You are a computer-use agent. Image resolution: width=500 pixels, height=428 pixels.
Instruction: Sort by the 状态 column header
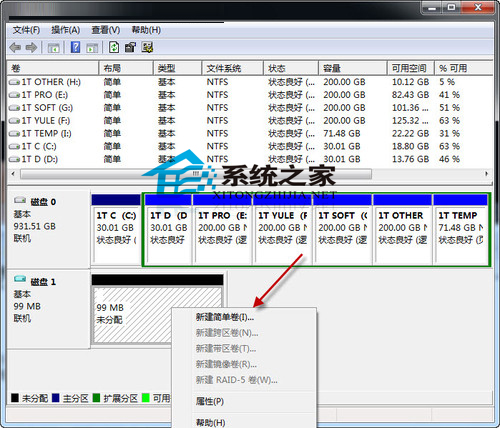[x=291, y=68]
